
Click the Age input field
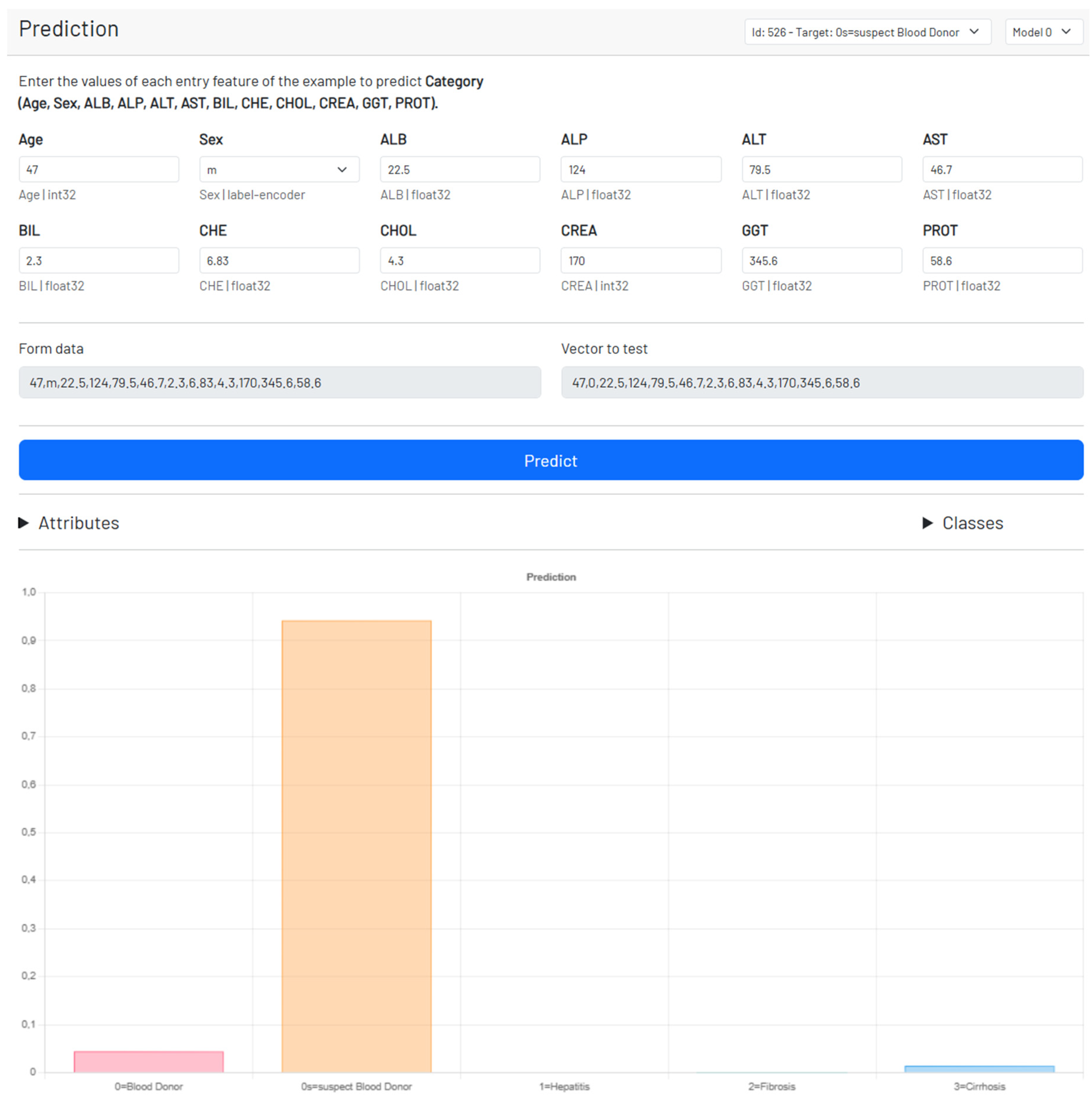pyautogui.click(x=98, y=170)
